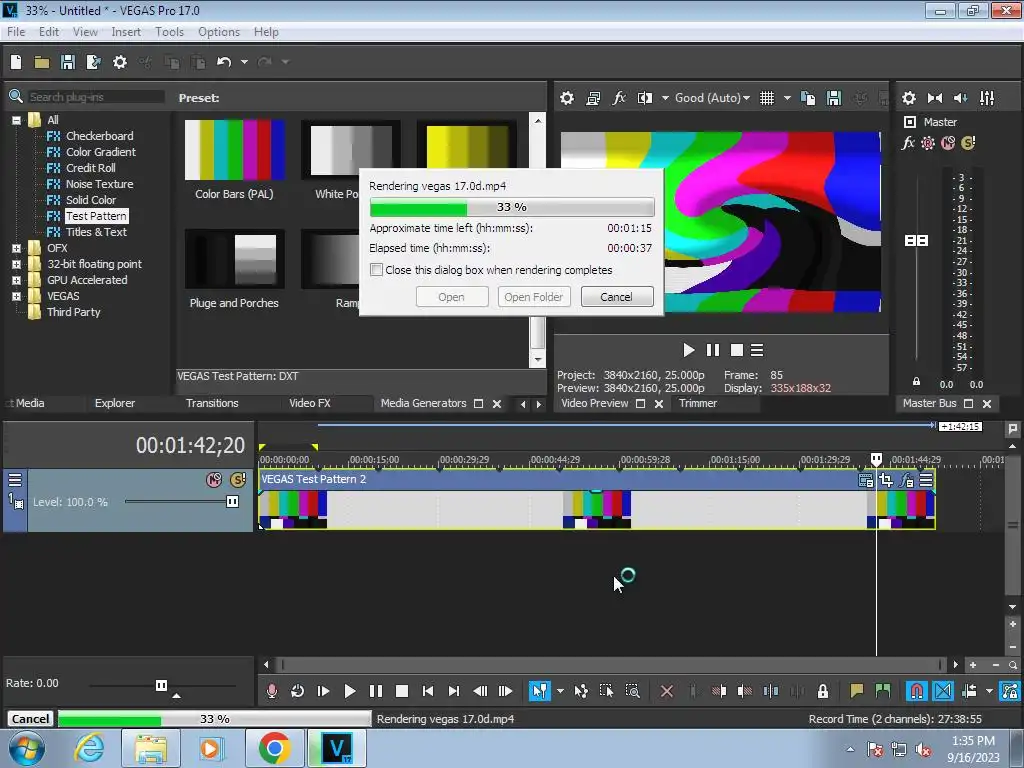Click Cancel button in the status bar
Image resolution: width=1024 pixels, height=768 pixels.
pyautogui.click(x=30, y=719)
